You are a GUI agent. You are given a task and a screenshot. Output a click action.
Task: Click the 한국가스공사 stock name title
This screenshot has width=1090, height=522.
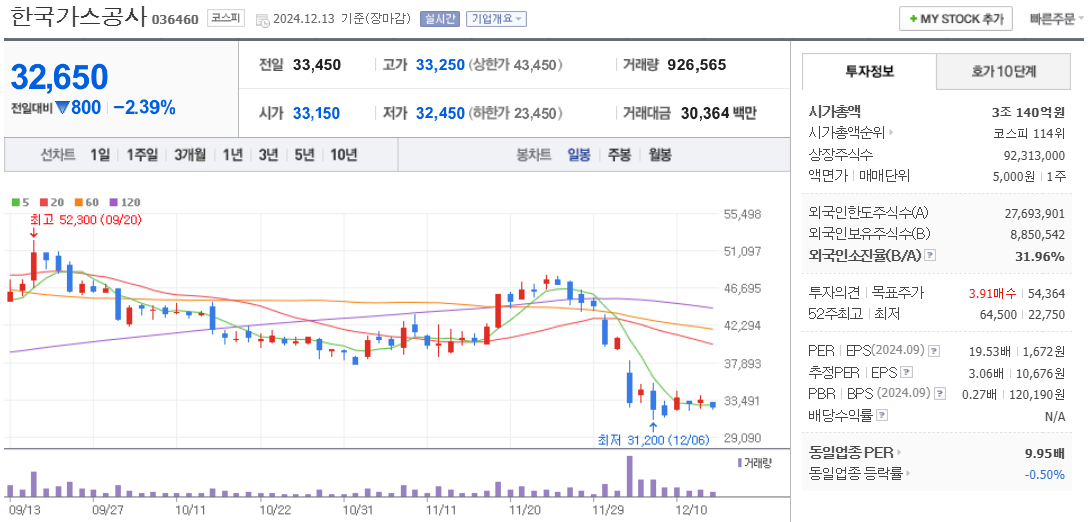click(x=78, y=18)
